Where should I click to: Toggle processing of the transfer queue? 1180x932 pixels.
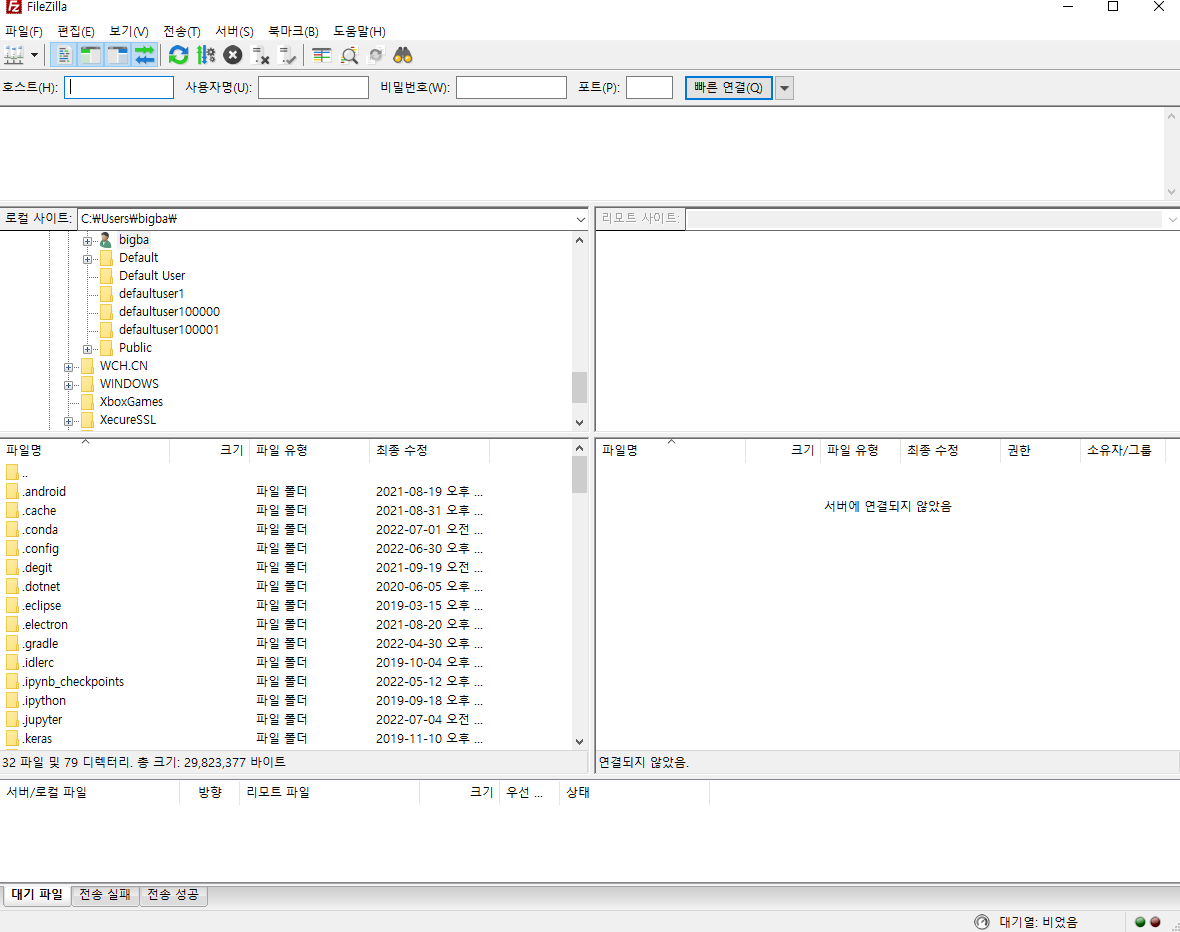coord(205,55)
